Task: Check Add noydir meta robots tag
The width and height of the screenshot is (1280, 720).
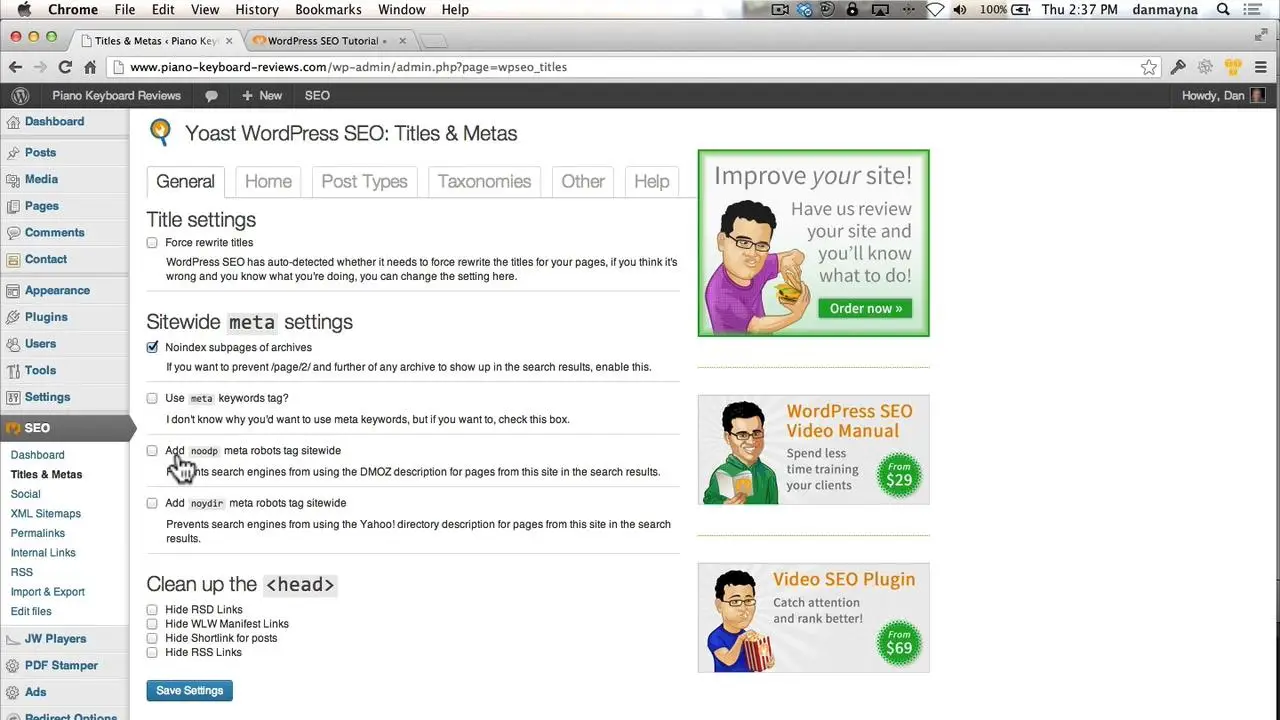Action: coord(152,503)
